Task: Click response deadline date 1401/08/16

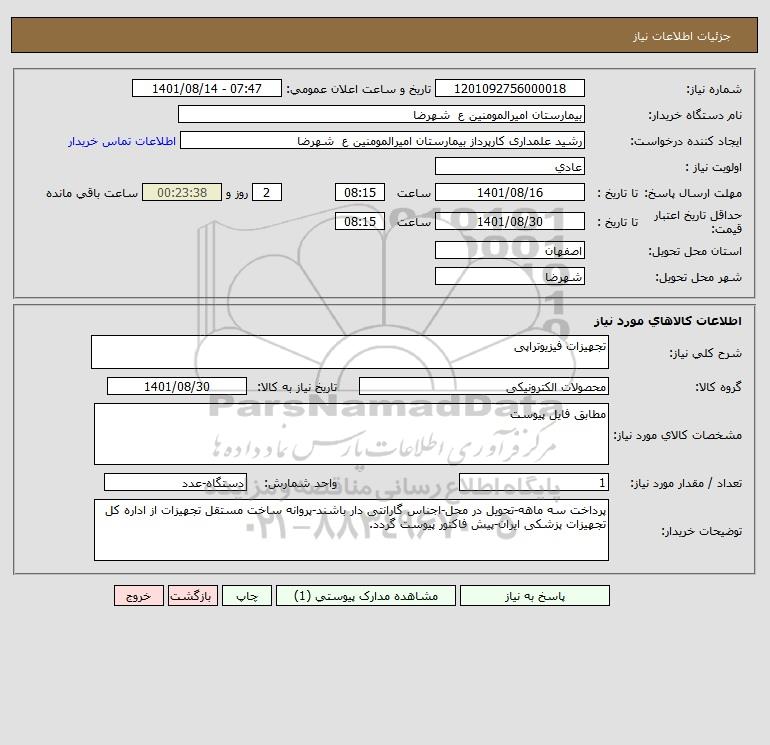Action: (510, 193)
